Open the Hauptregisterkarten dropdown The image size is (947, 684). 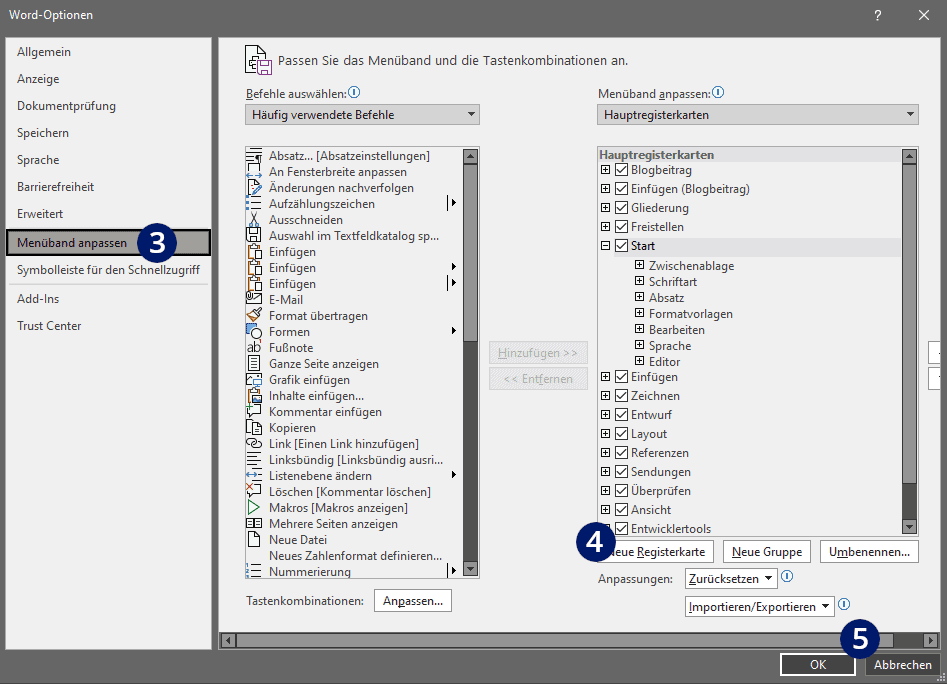(758, 115)
